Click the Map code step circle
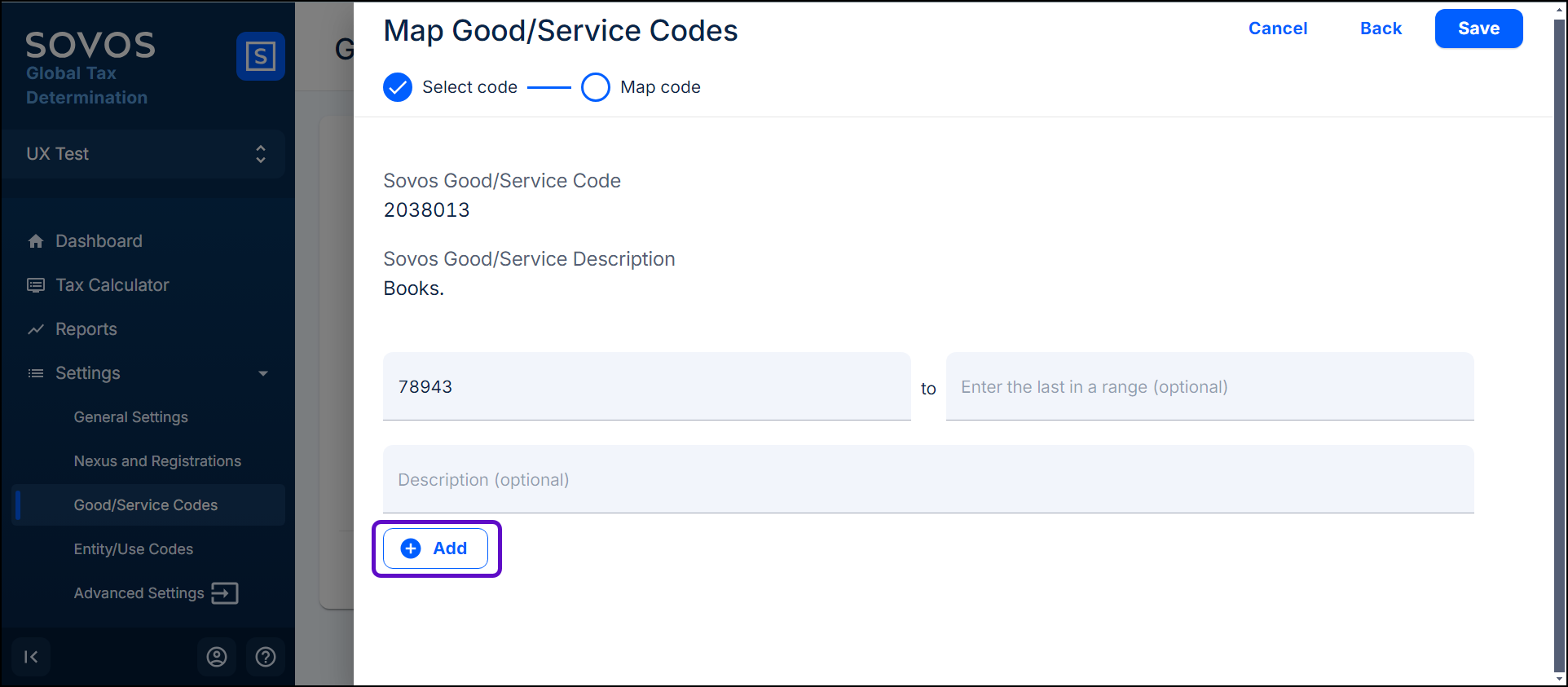 (596, 87)
